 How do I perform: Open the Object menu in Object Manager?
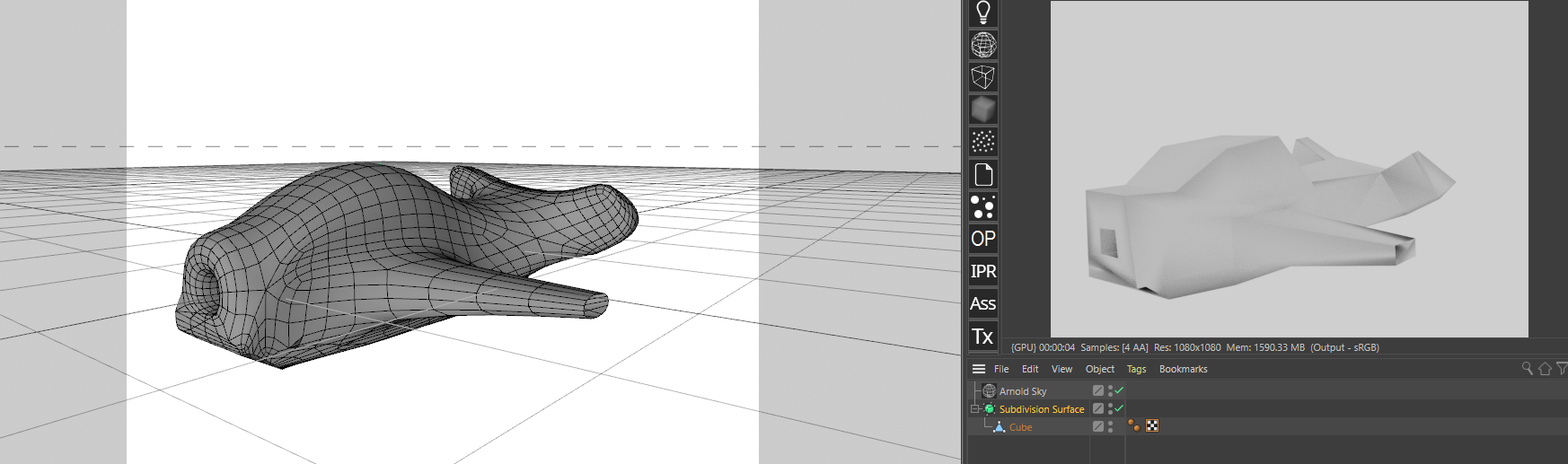(1100, 369)
